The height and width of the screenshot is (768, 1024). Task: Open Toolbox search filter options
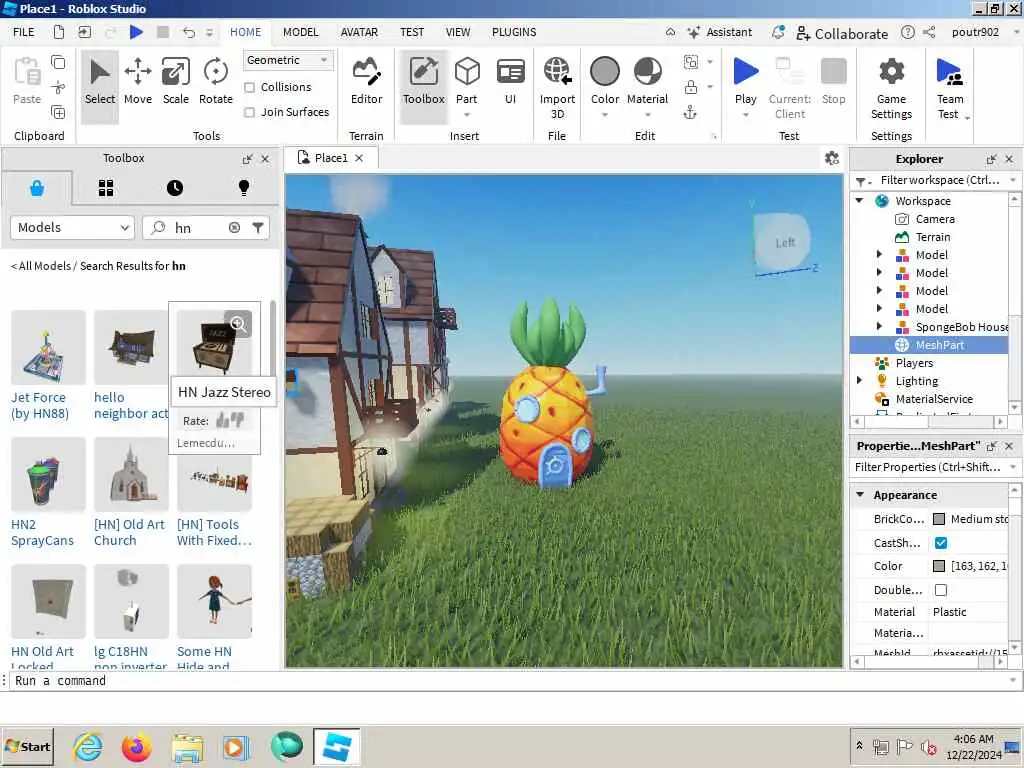[258, 227]
